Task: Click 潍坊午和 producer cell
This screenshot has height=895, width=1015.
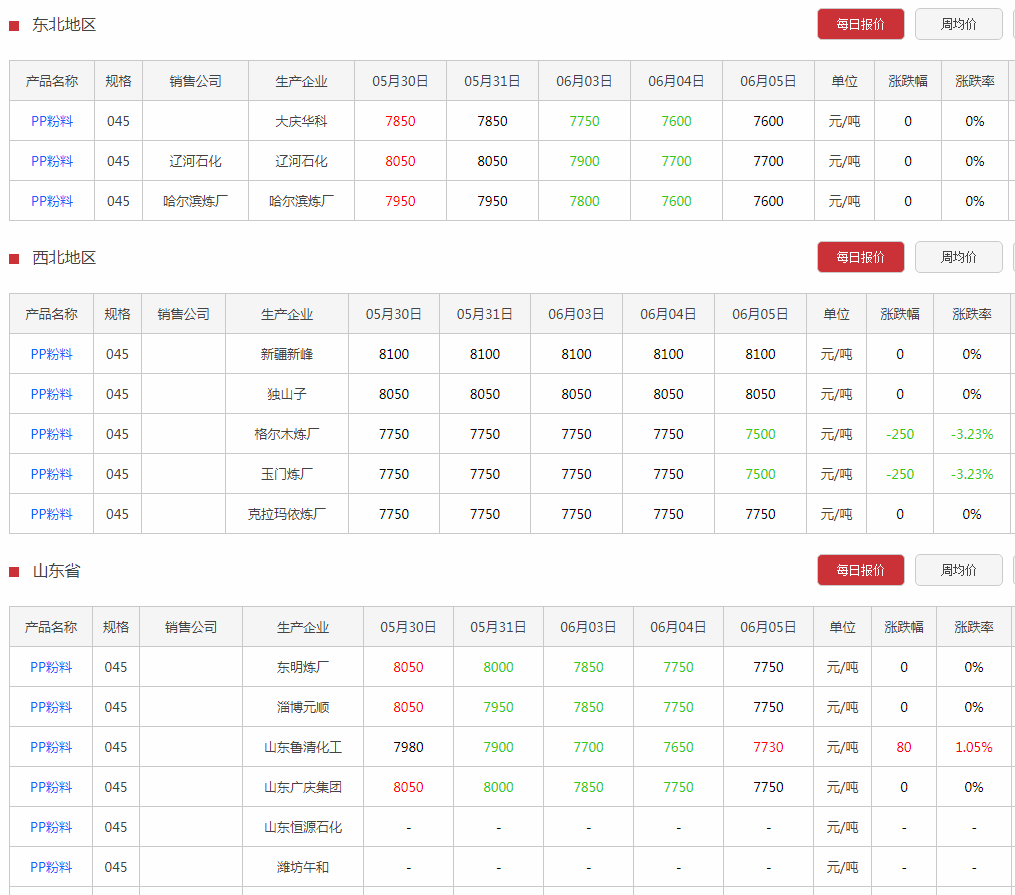Action: coord(303,868)
